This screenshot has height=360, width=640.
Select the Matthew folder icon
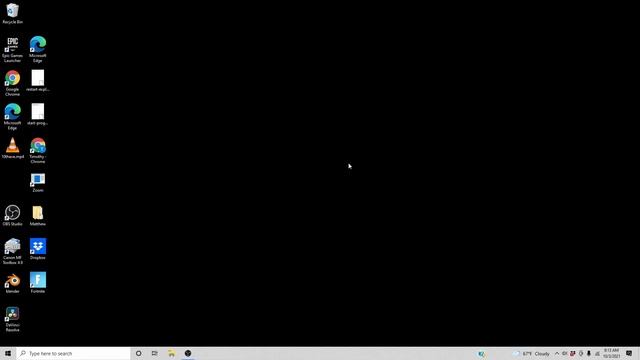click(x=38, y=216)
